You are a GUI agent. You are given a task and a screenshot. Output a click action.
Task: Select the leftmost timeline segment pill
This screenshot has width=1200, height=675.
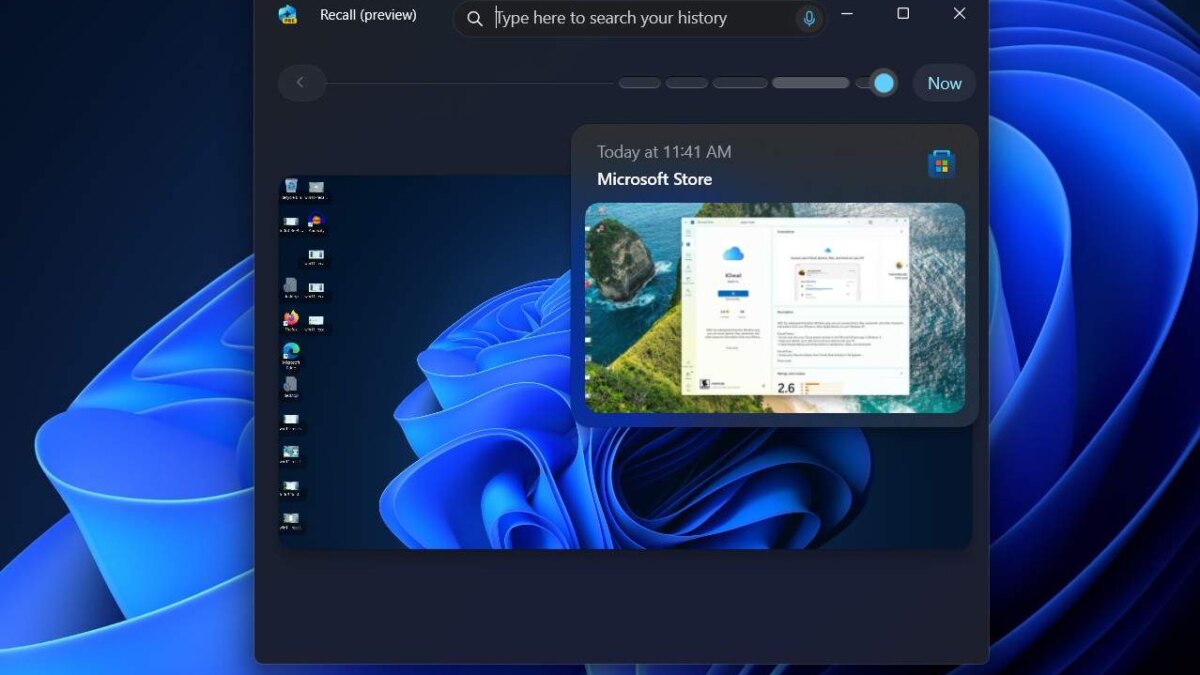tap(639, 82)
